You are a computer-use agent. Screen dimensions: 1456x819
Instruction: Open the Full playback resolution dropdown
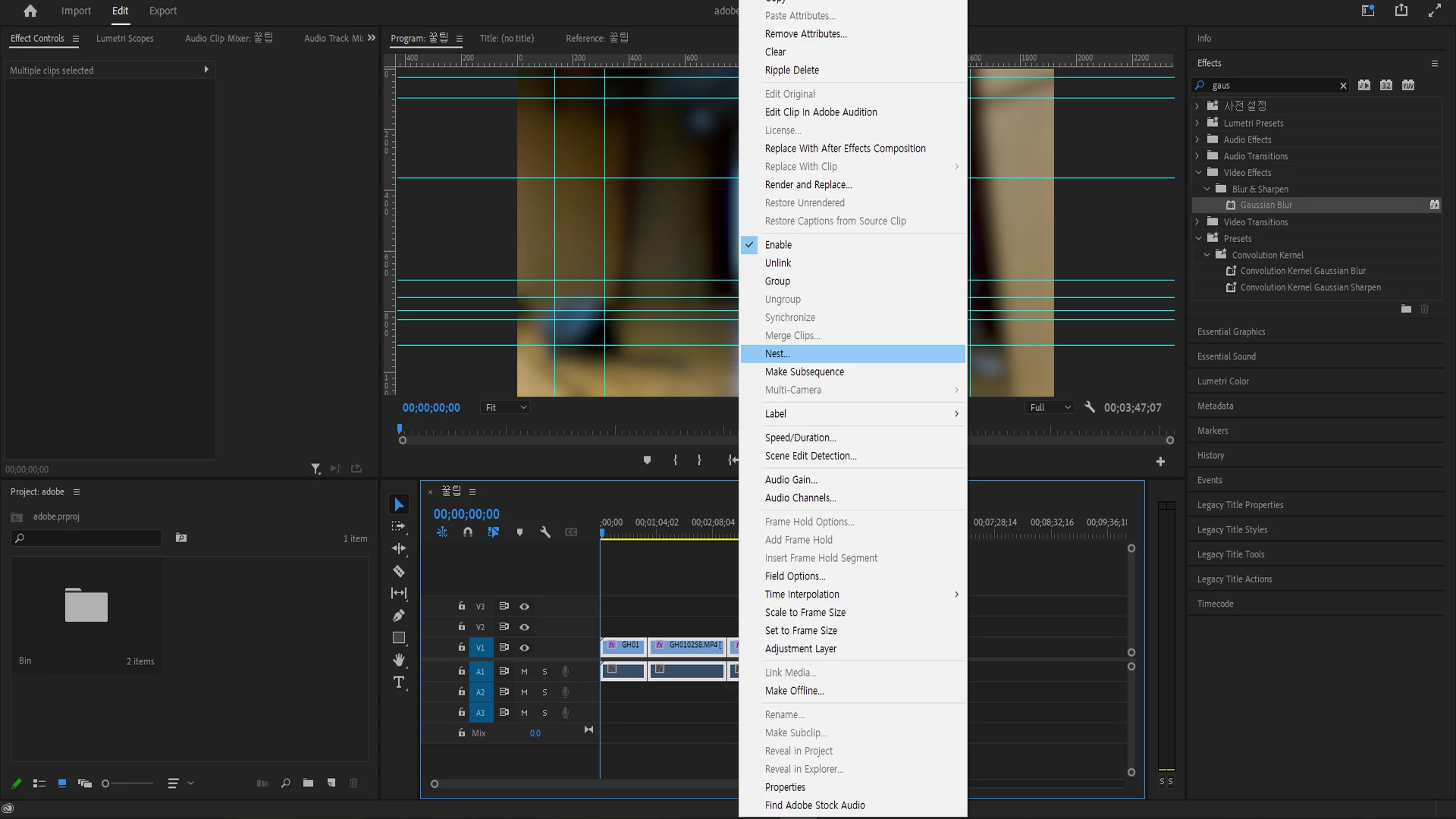tap(1050, 408)
